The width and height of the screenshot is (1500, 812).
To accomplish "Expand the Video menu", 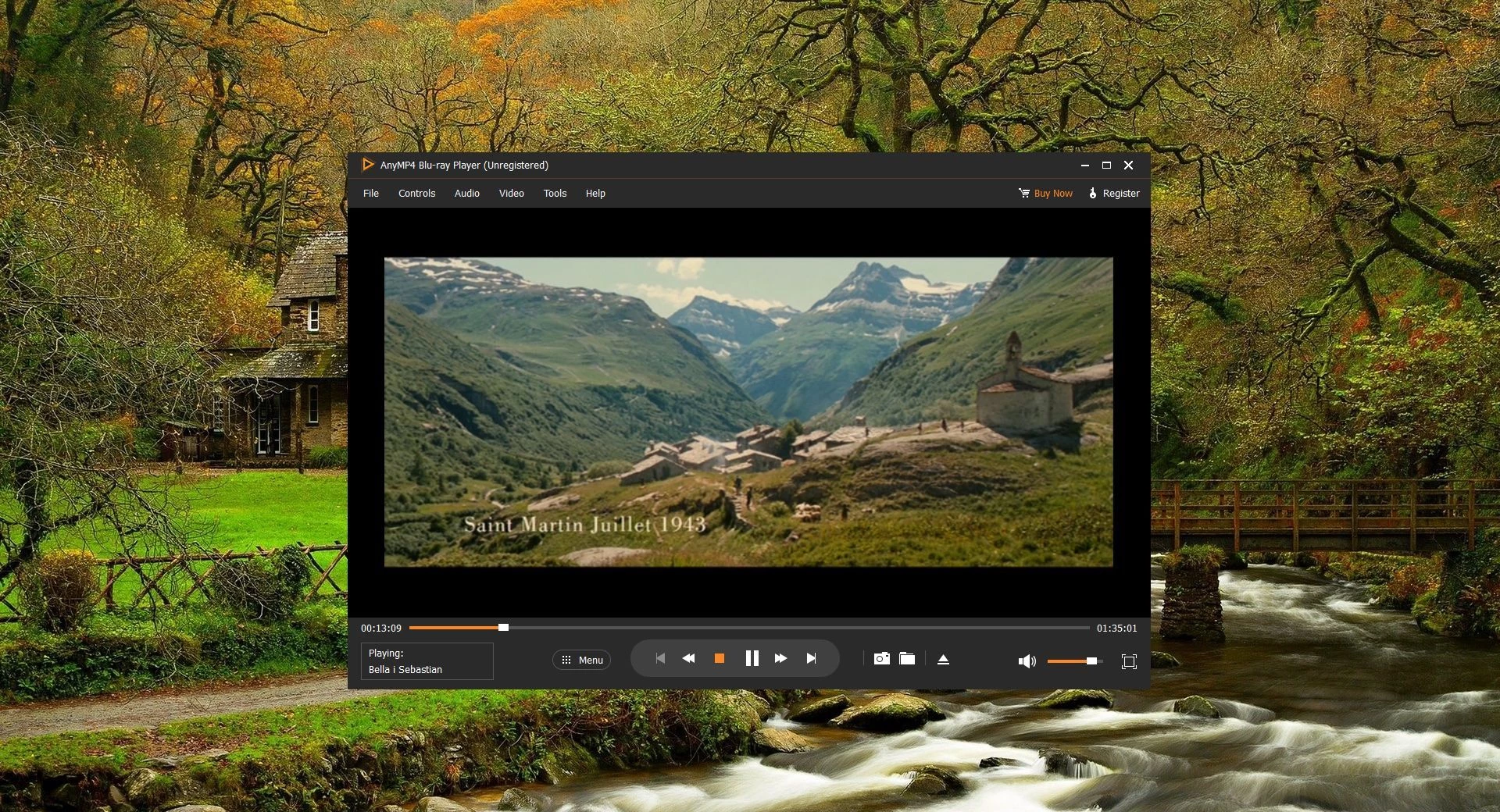I will click(x=512, y=194).
